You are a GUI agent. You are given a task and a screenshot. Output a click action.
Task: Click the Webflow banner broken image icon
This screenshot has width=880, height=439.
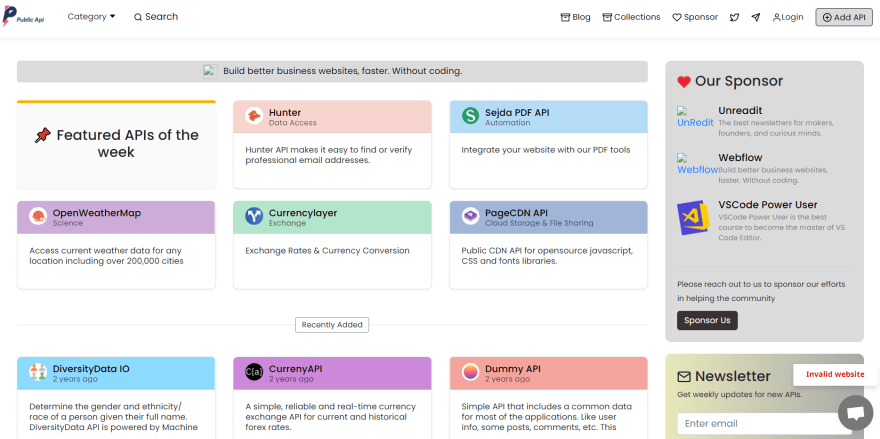point(210,71)
